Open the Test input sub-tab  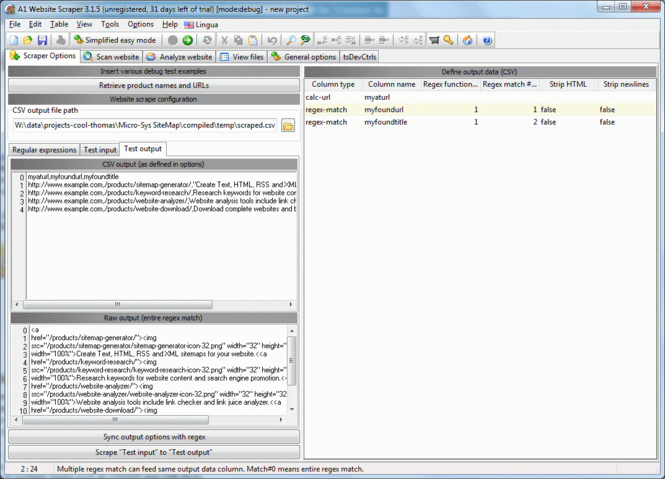100,150
